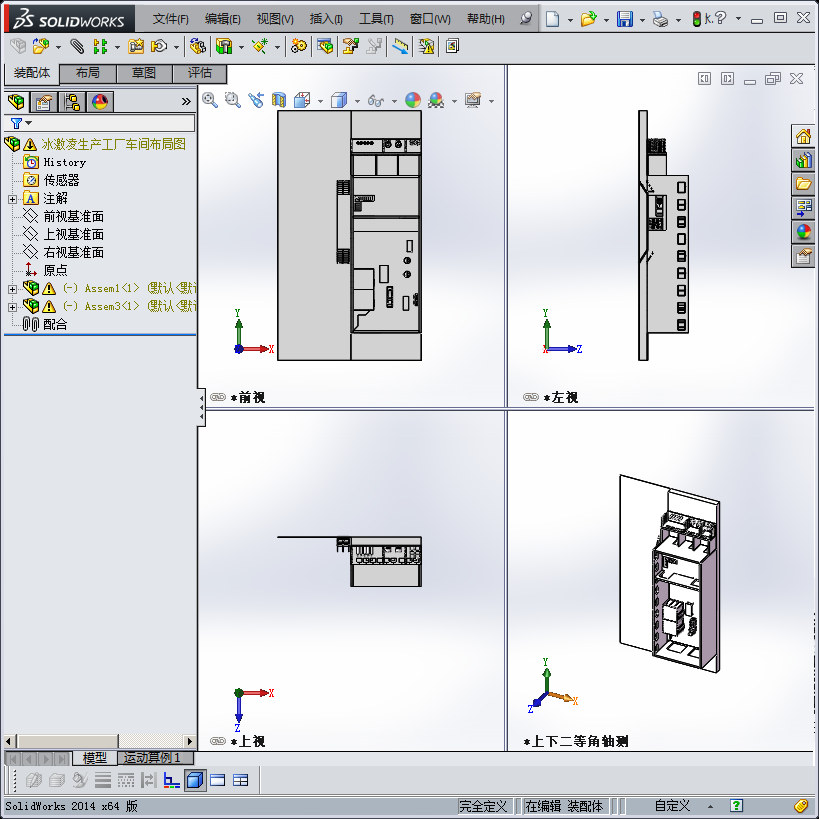
Task: Toggle link icon beside 前视 view
Action: (218, 397)
